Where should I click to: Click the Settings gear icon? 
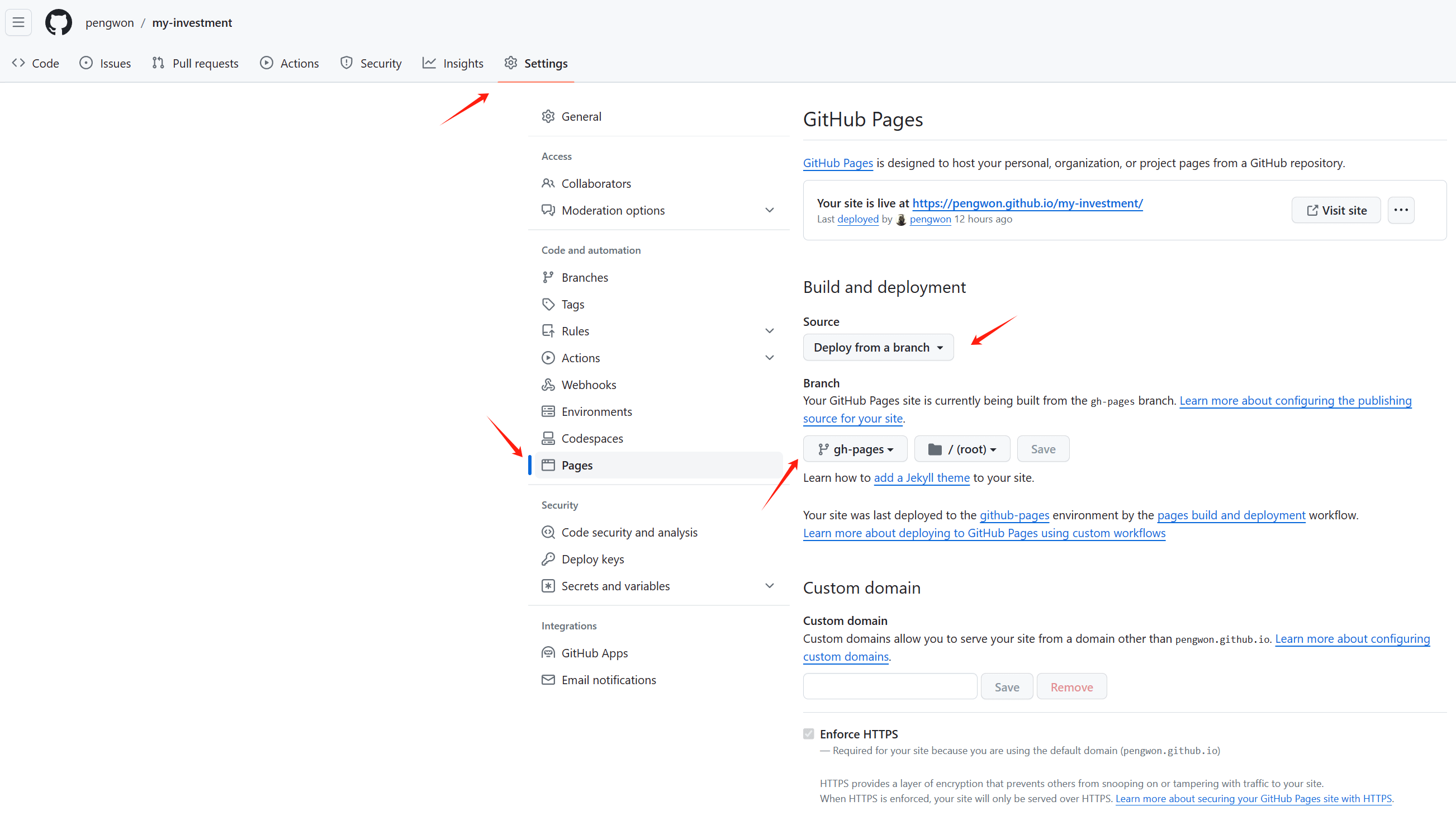click(509, 63)
